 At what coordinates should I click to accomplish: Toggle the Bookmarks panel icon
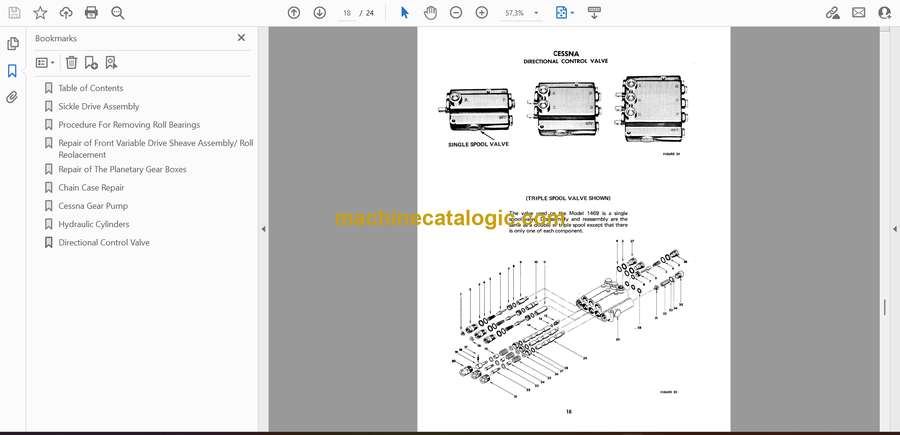pos(12,71)
